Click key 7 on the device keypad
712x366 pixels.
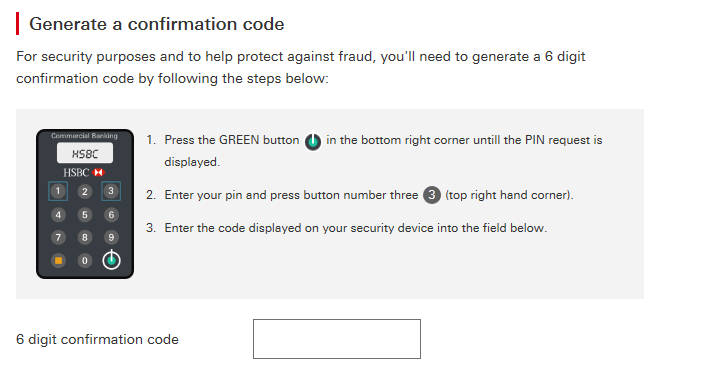click(58, 237)
